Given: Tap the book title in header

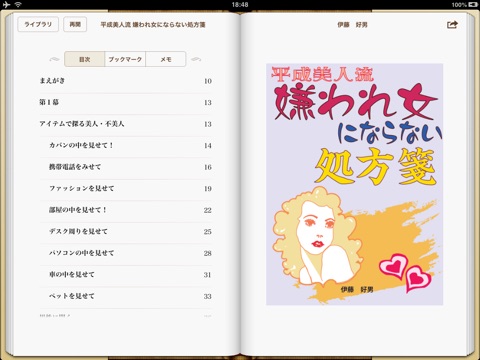Looking at the screenshot, I should 153,25.
